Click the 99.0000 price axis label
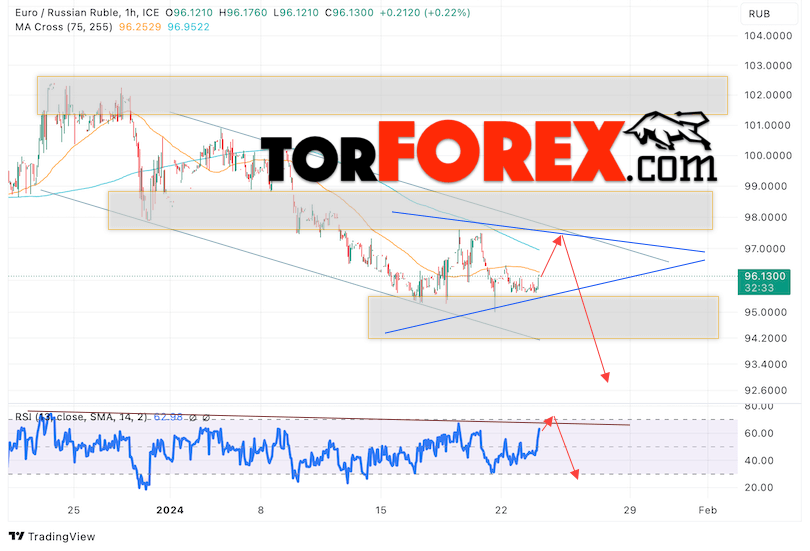 coord(768,186)
